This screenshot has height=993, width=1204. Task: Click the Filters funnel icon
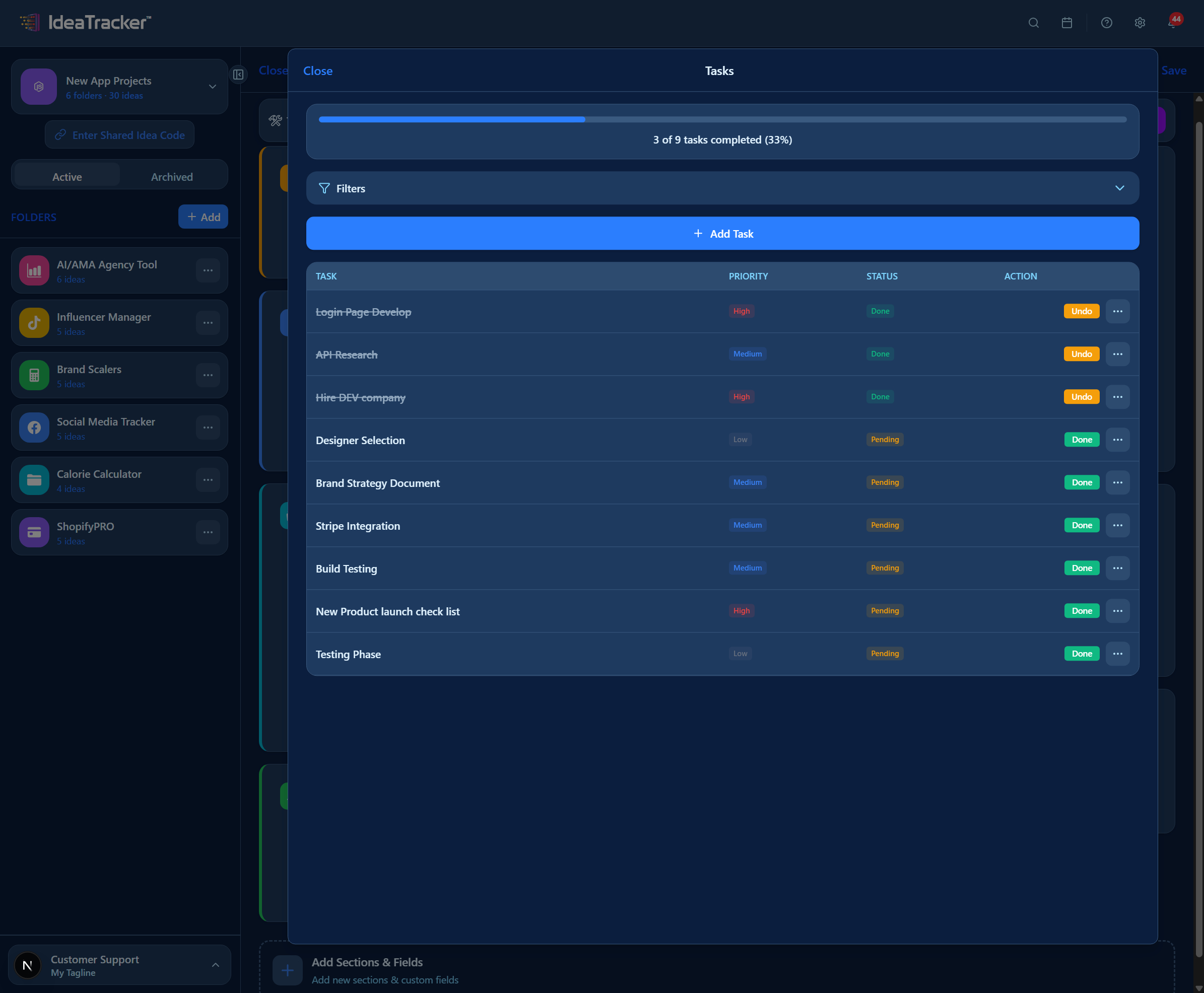pos(324,188)
